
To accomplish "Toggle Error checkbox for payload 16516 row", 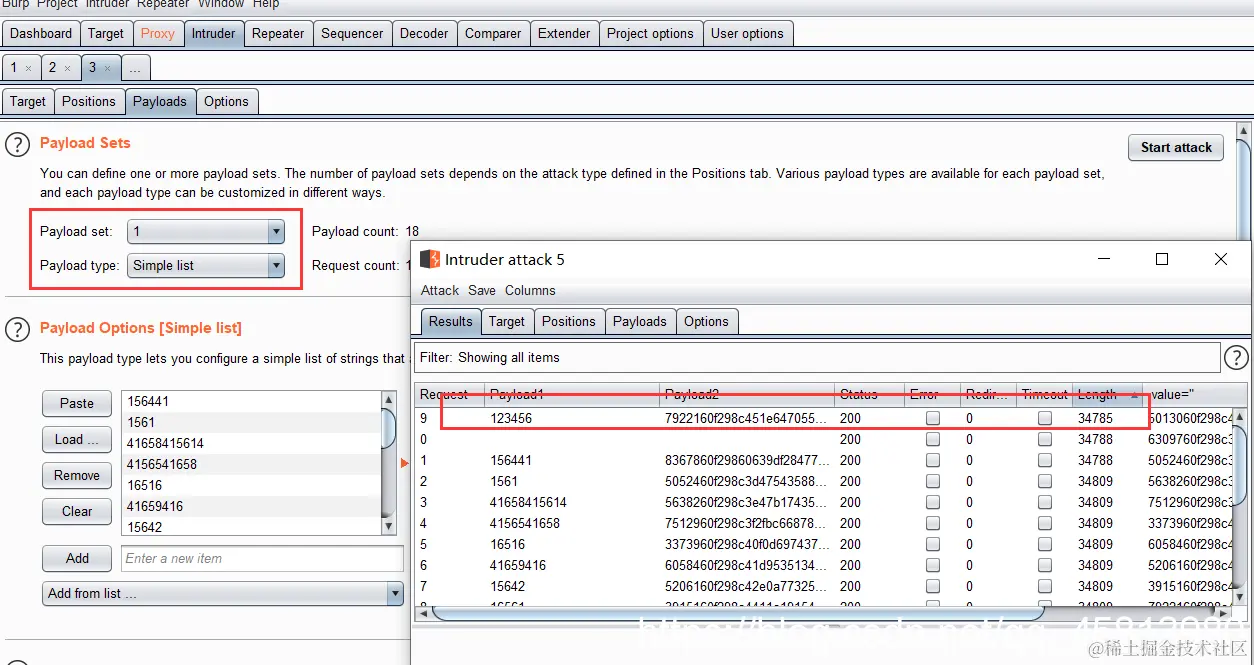I will pyautogui.click(x=933, y=545).
